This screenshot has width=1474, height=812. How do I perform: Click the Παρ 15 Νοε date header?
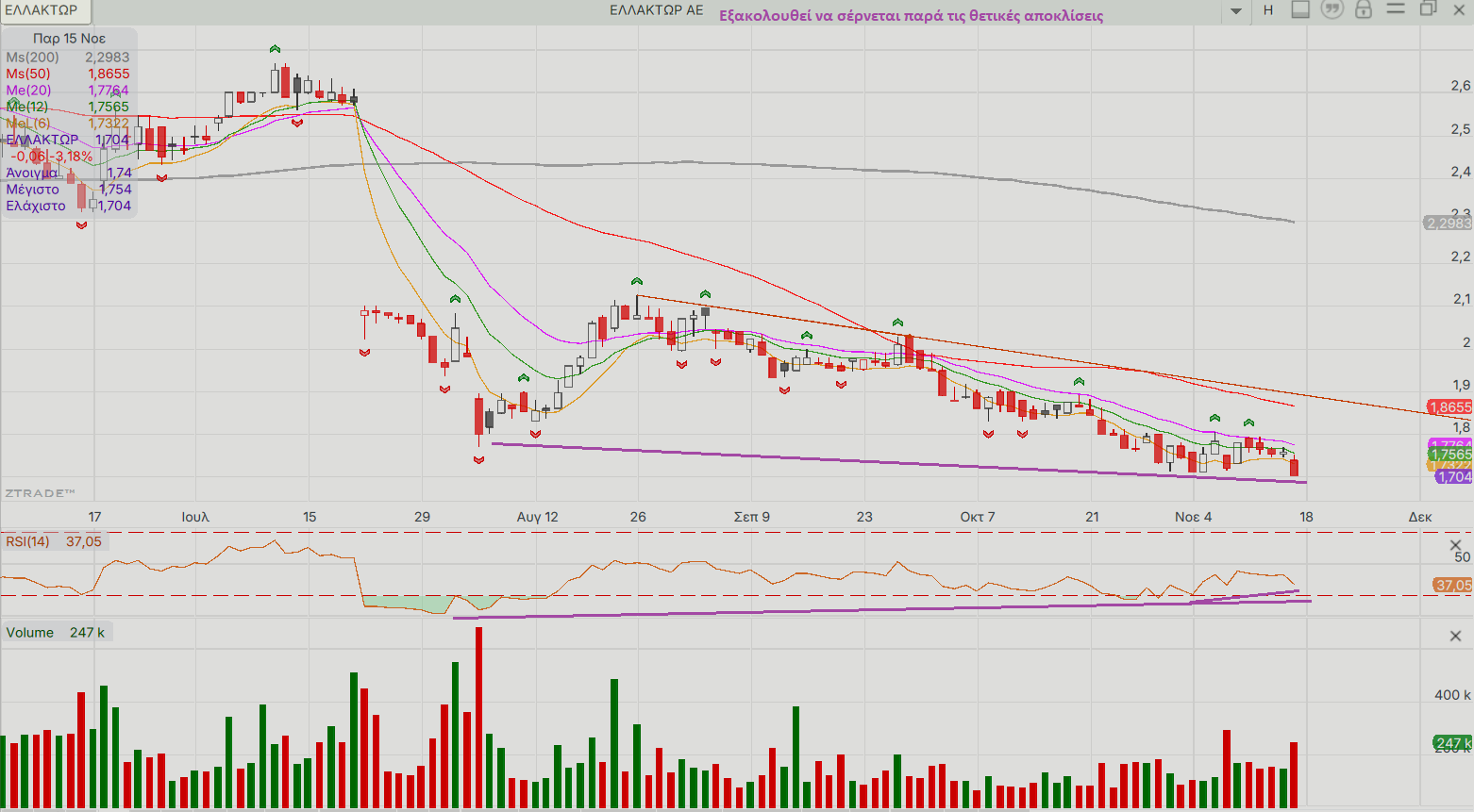pos(69,39)
